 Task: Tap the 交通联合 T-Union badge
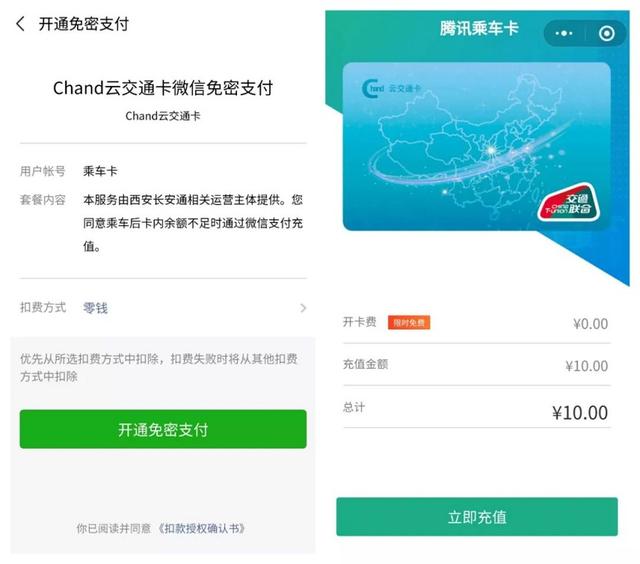tap(568, 203)
